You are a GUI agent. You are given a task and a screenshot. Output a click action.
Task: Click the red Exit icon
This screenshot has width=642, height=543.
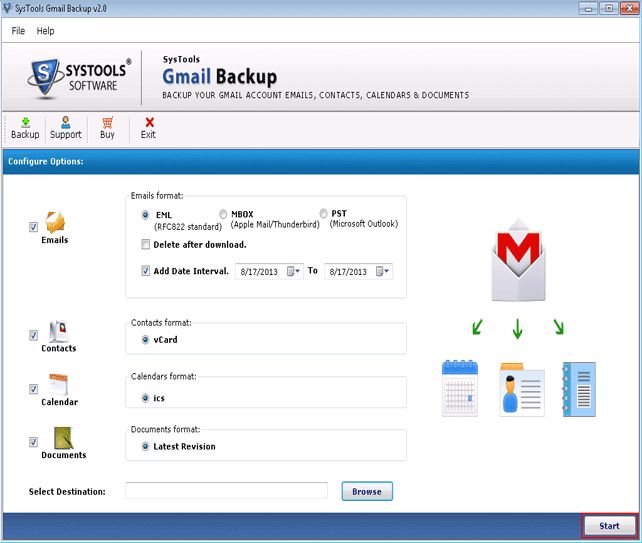(149, 122)
